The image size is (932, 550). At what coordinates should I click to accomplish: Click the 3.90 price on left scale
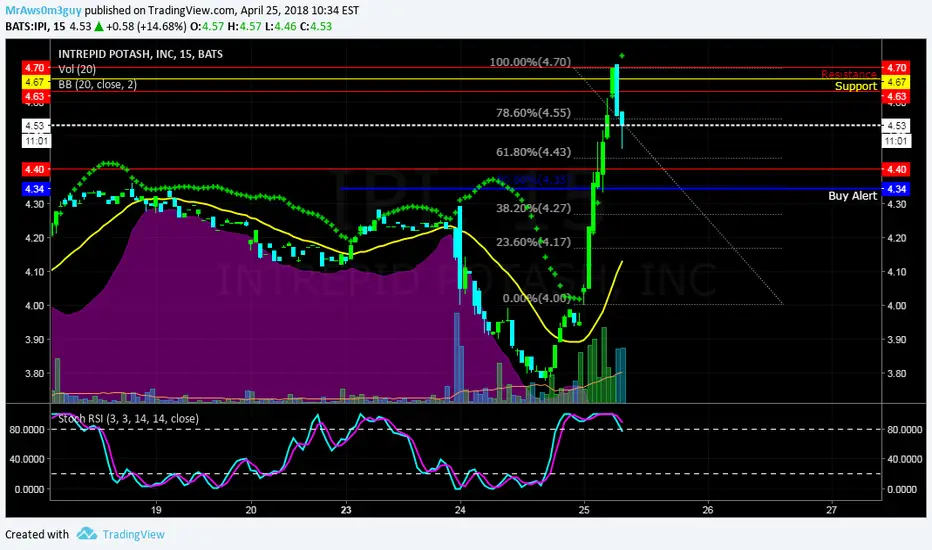point(34,340)
